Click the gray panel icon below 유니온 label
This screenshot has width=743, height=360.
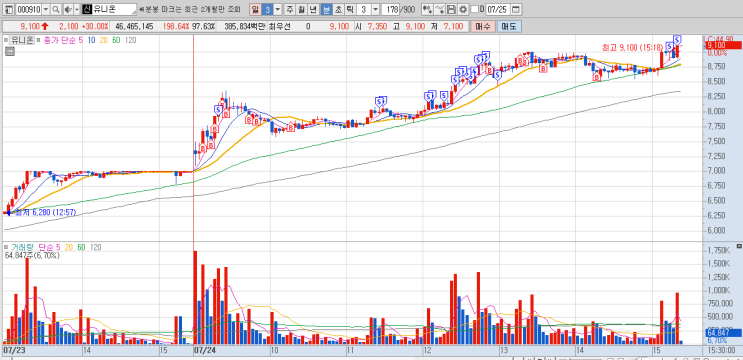(10, 51)
